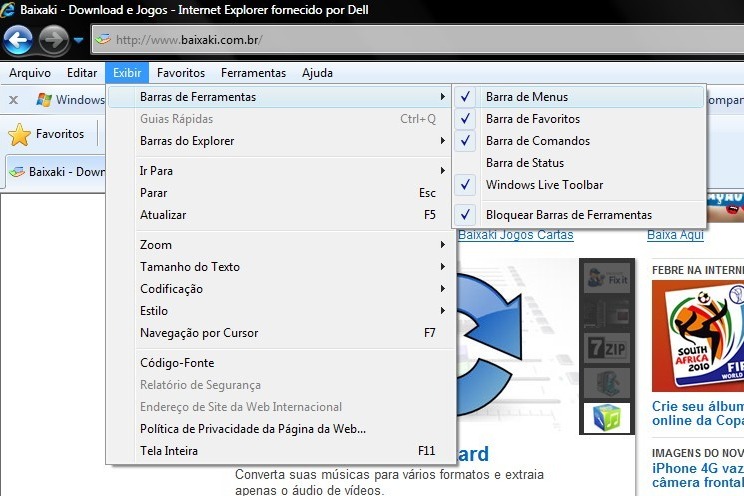Image resolution: width=744 pixels, height=496 pixels.
Task: Expand the Ir Para submenu
Action: point(280,171)
